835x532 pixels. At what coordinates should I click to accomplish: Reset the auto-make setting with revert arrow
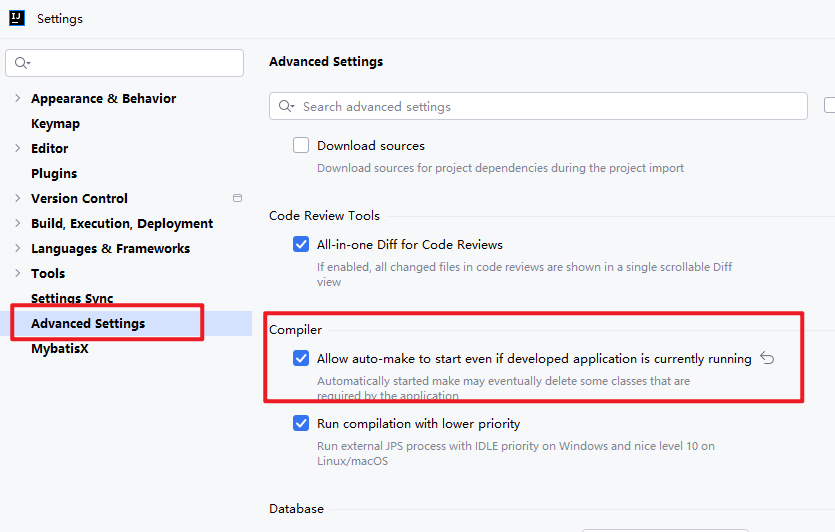[x=767, y=358]
